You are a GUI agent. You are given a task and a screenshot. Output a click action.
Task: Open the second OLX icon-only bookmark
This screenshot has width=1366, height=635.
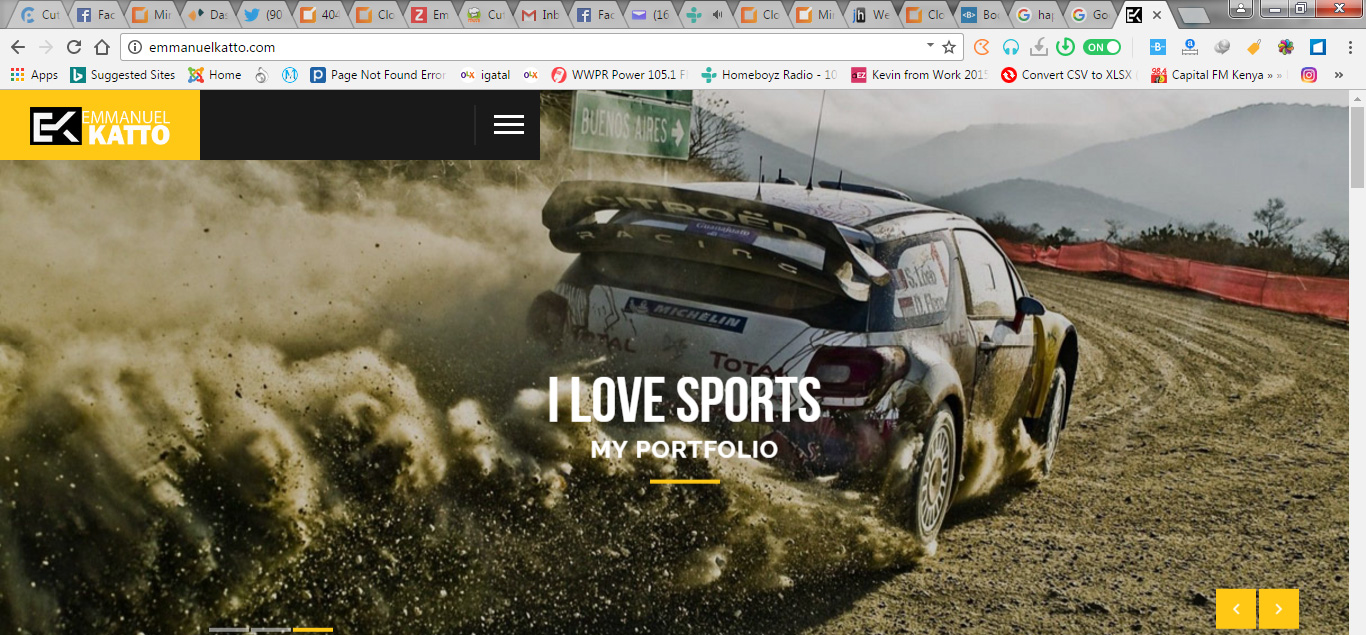(531, 75)
